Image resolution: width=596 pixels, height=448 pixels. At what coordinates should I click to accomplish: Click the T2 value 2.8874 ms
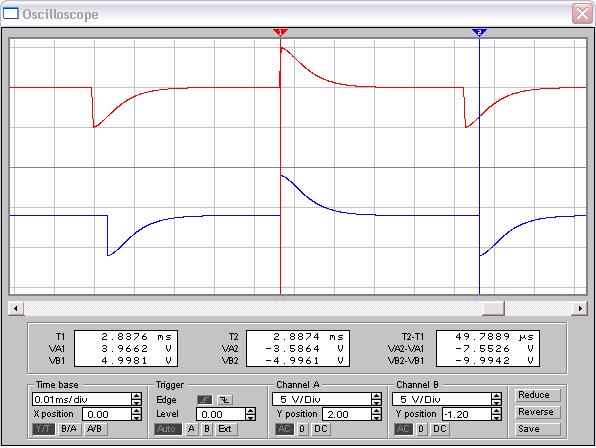308,337
